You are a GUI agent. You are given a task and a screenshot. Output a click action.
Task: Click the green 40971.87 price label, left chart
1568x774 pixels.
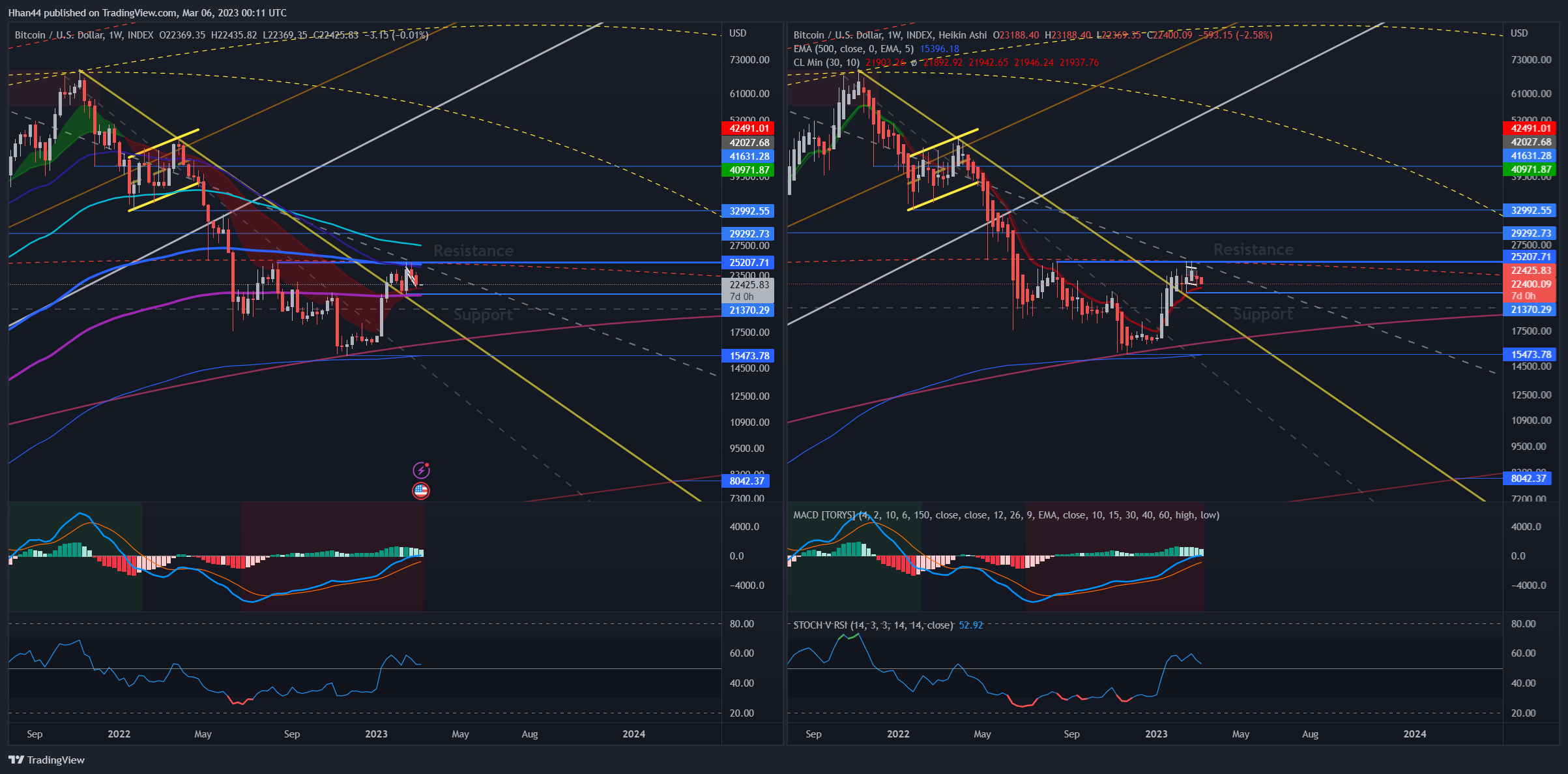click(x=748, y=170)
